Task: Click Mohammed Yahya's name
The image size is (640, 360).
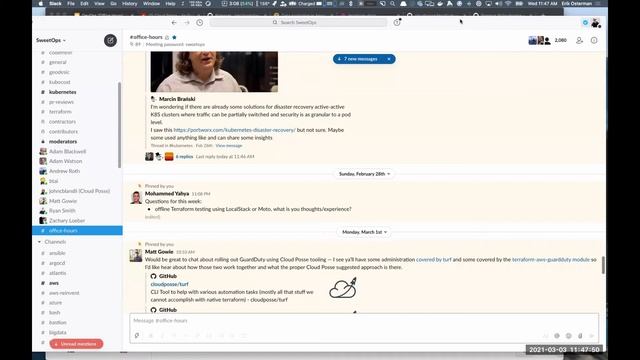Action: (167, 193)
